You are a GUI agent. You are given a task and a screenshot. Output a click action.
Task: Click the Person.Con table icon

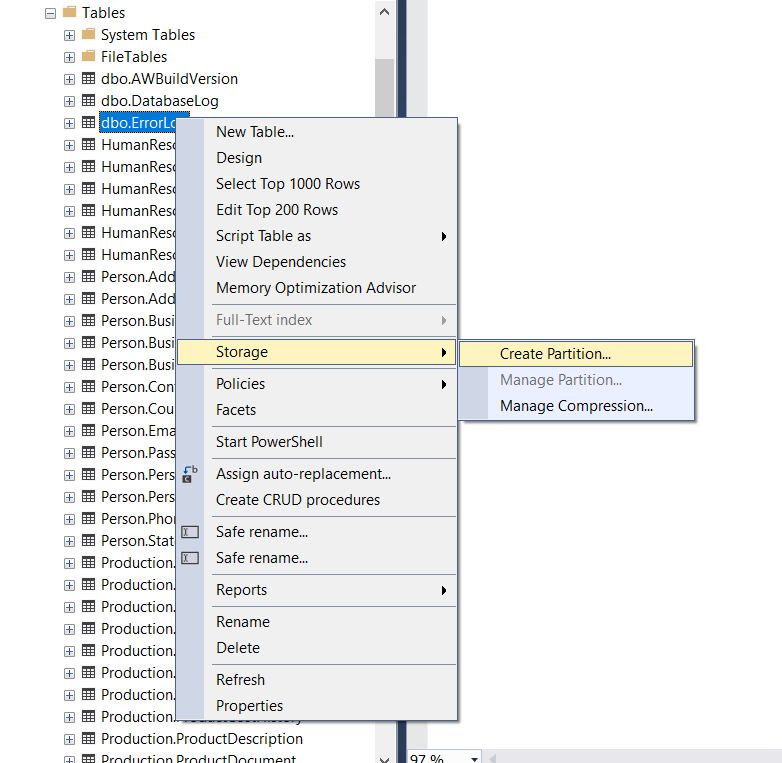[88, 386]
